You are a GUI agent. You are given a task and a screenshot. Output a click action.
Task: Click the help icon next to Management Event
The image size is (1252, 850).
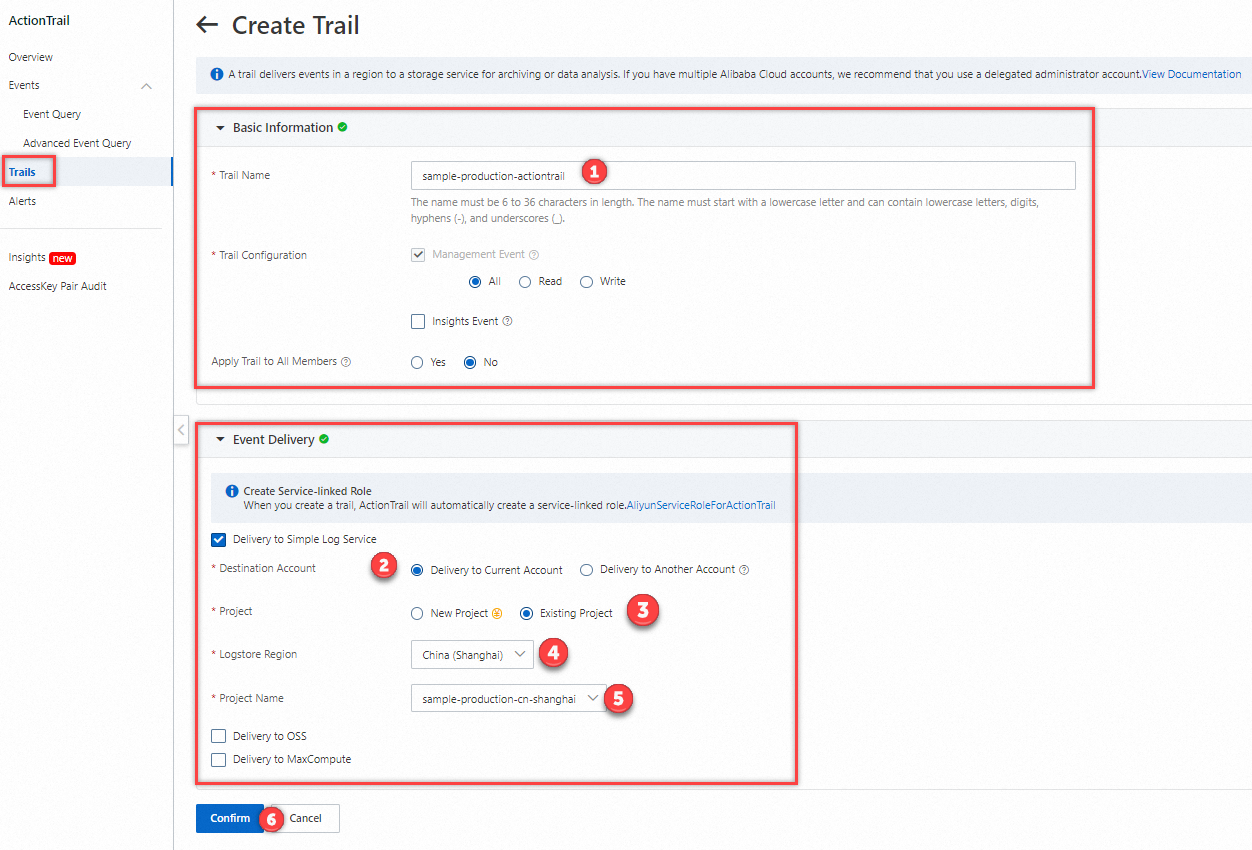click(x=534, y=255)
